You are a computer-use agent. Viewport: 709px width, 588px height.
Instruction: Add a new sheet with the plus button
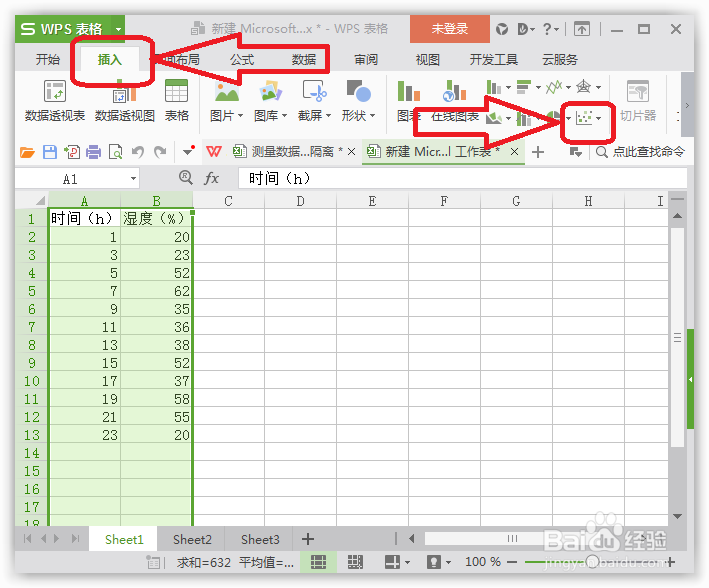pyautogui.click(x=307, y=539)
